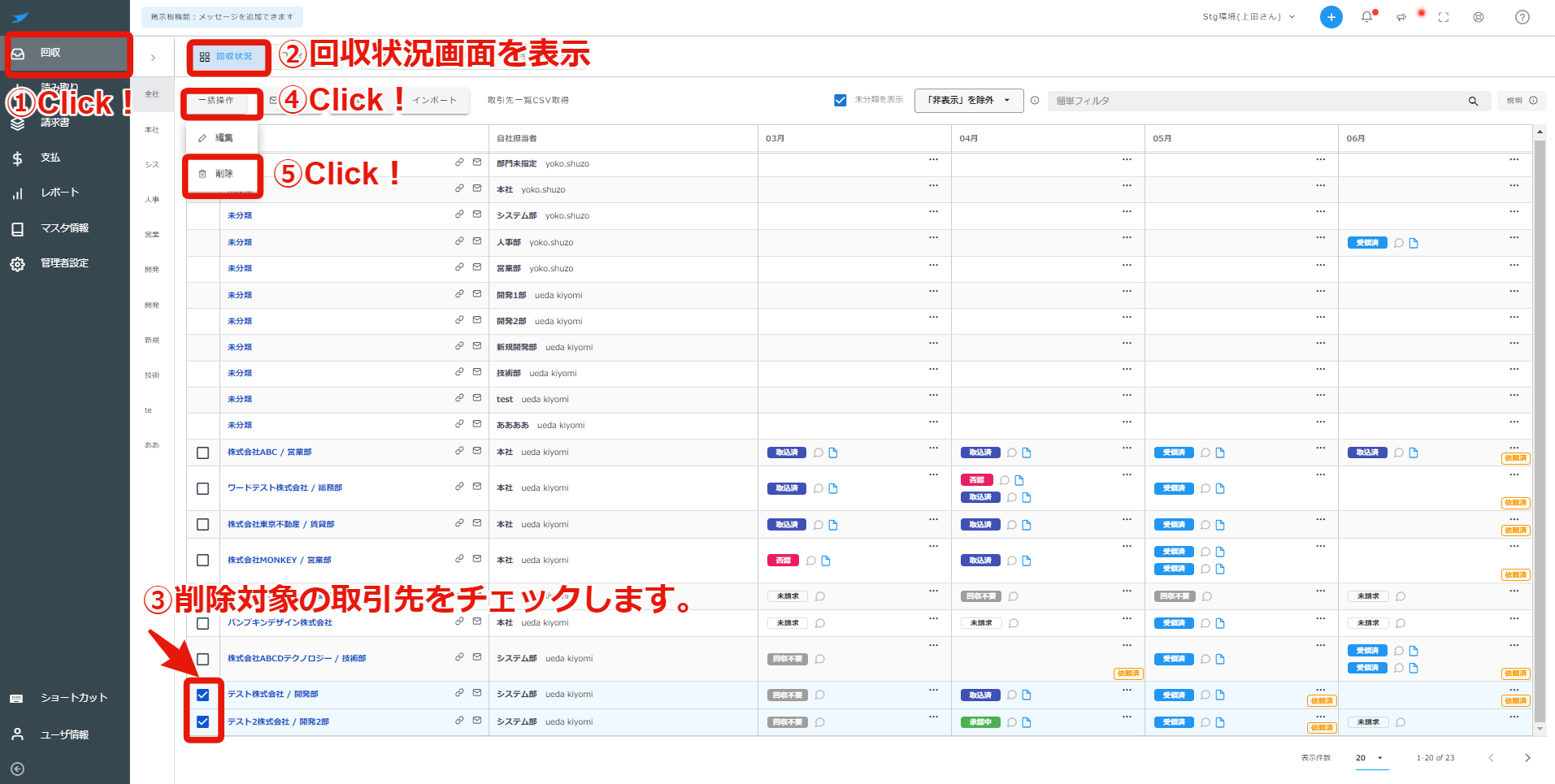Click the mail icon in 部門未指定 row
Viewport: 1555px width, 784px height.
[477, 162]
